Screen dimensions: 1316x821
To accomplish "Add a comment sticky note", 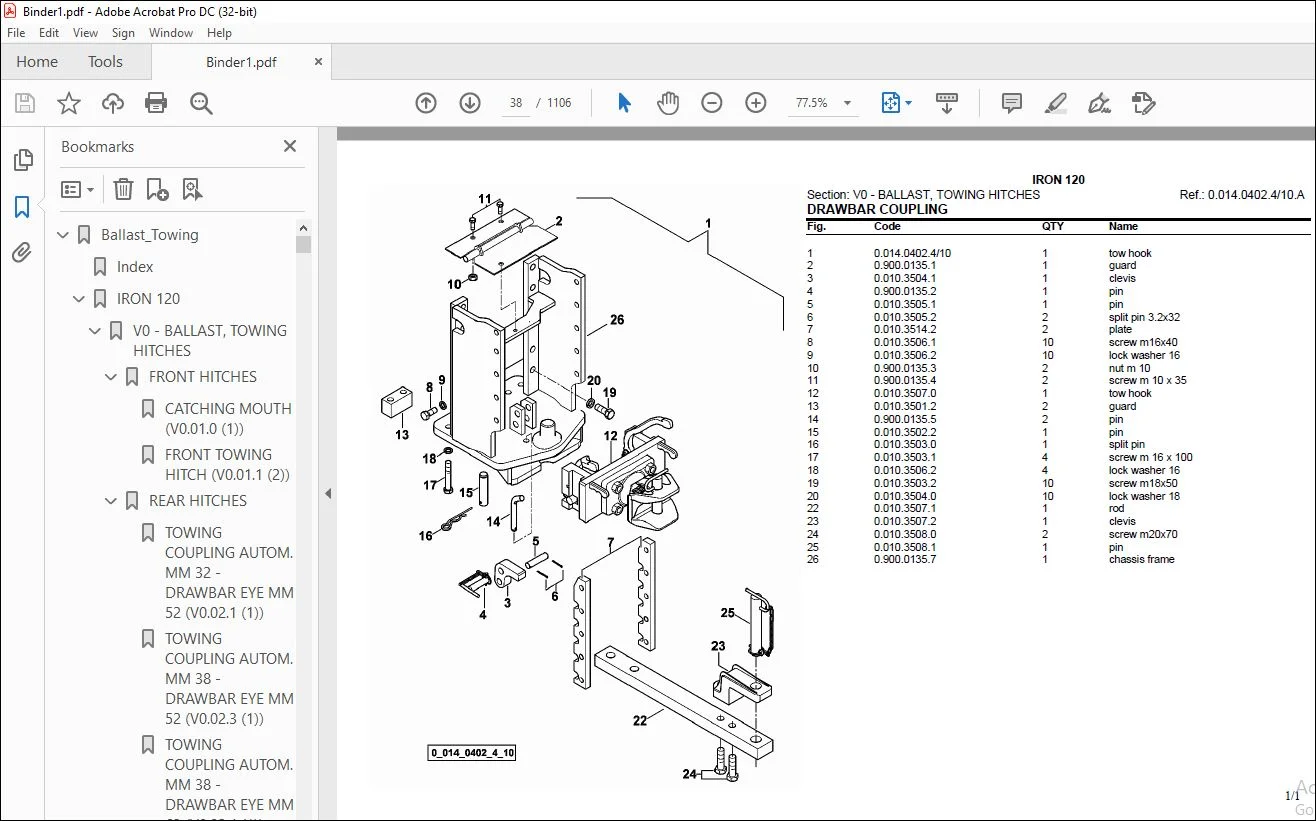I will click(x=1012, y=103).
